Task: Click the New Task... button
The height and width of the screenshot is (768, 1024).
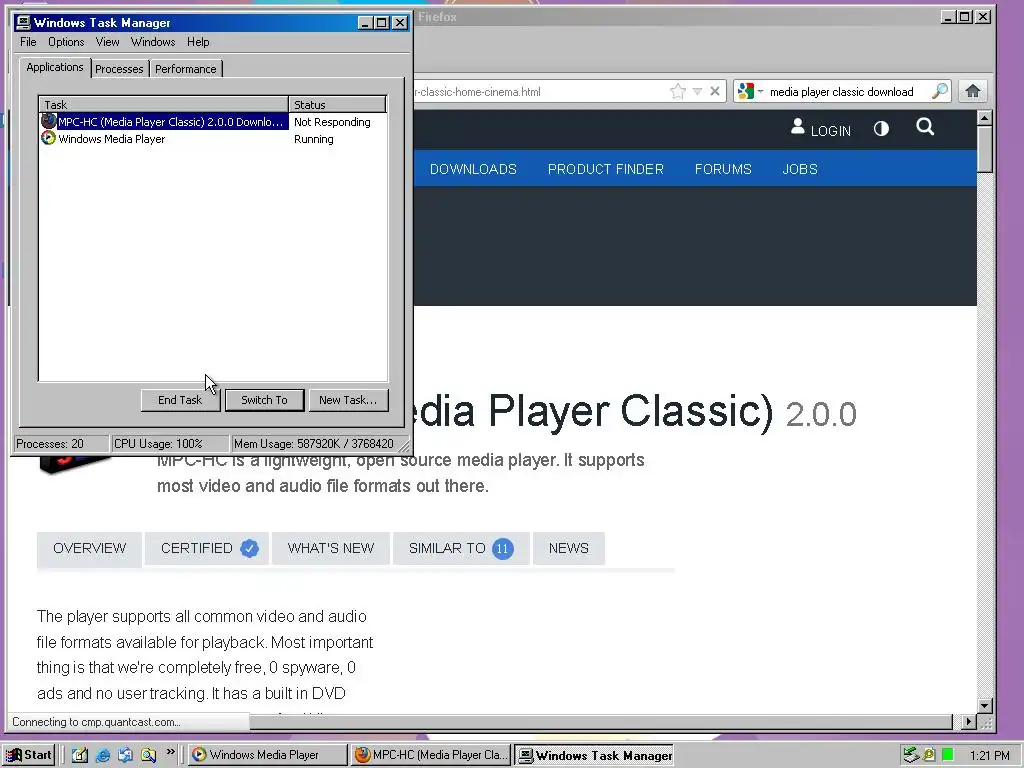Action: click(x=348, y=400)
